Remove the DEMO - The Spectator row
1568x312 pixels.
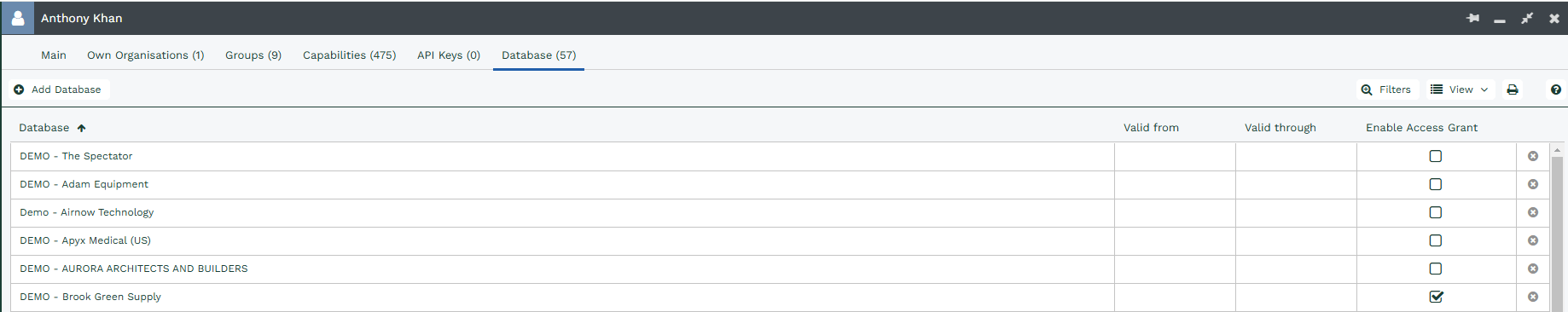pos(1533,156)
